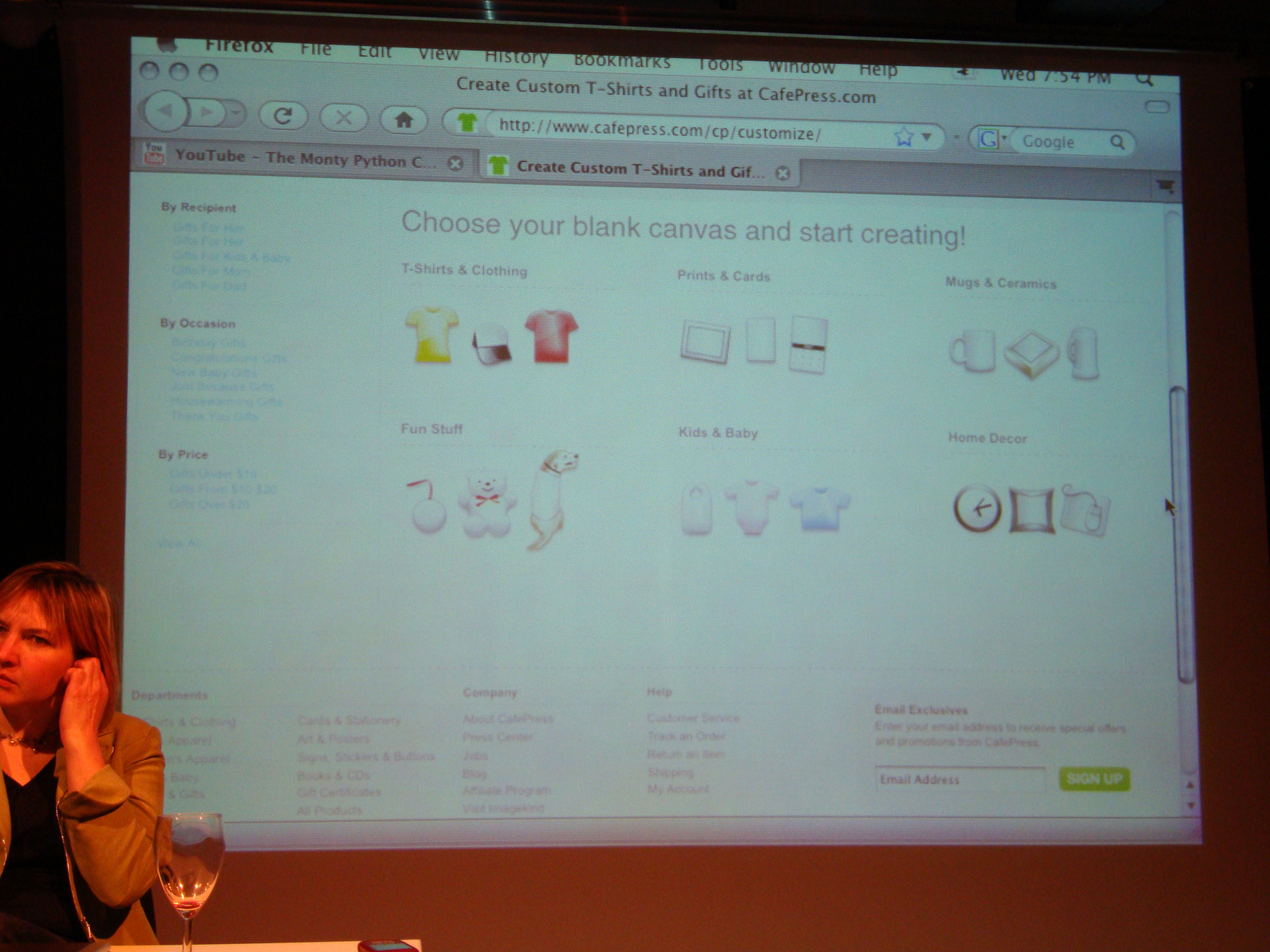Select the calendar product
The image size is (1270, 952).
[x=808, y=344]
